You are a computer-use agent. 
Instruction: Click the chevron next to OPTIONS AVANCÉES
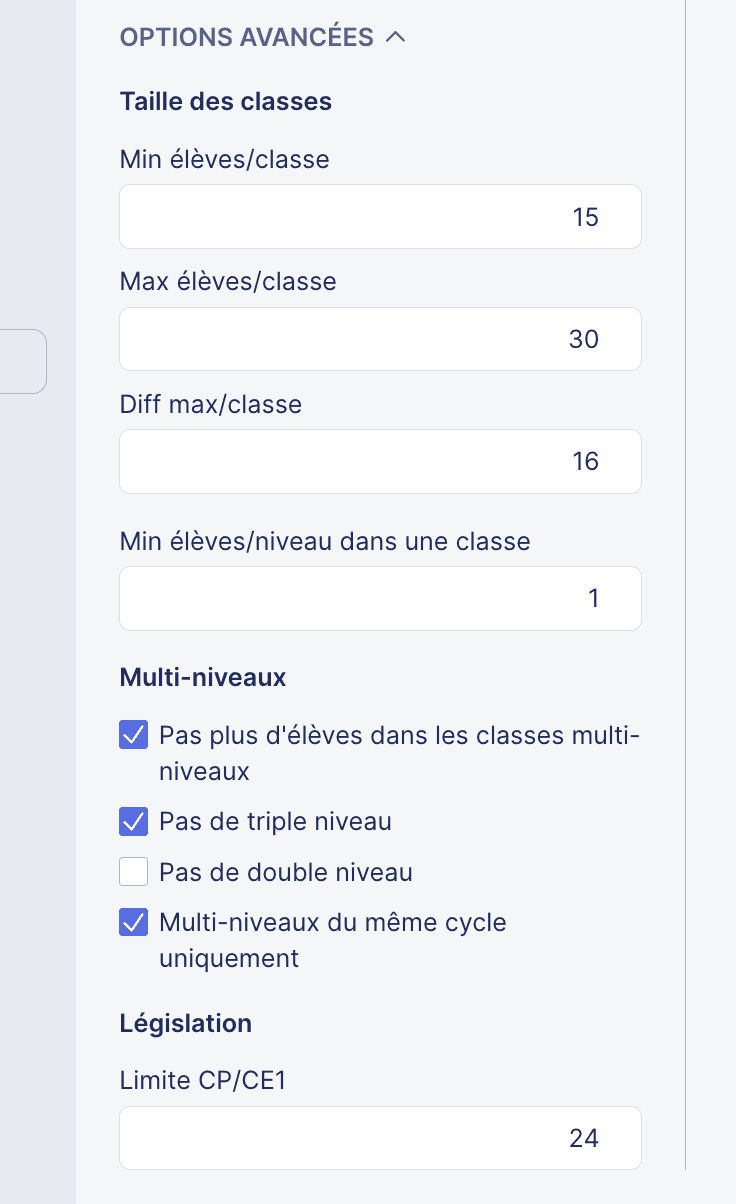coord(396,37)
